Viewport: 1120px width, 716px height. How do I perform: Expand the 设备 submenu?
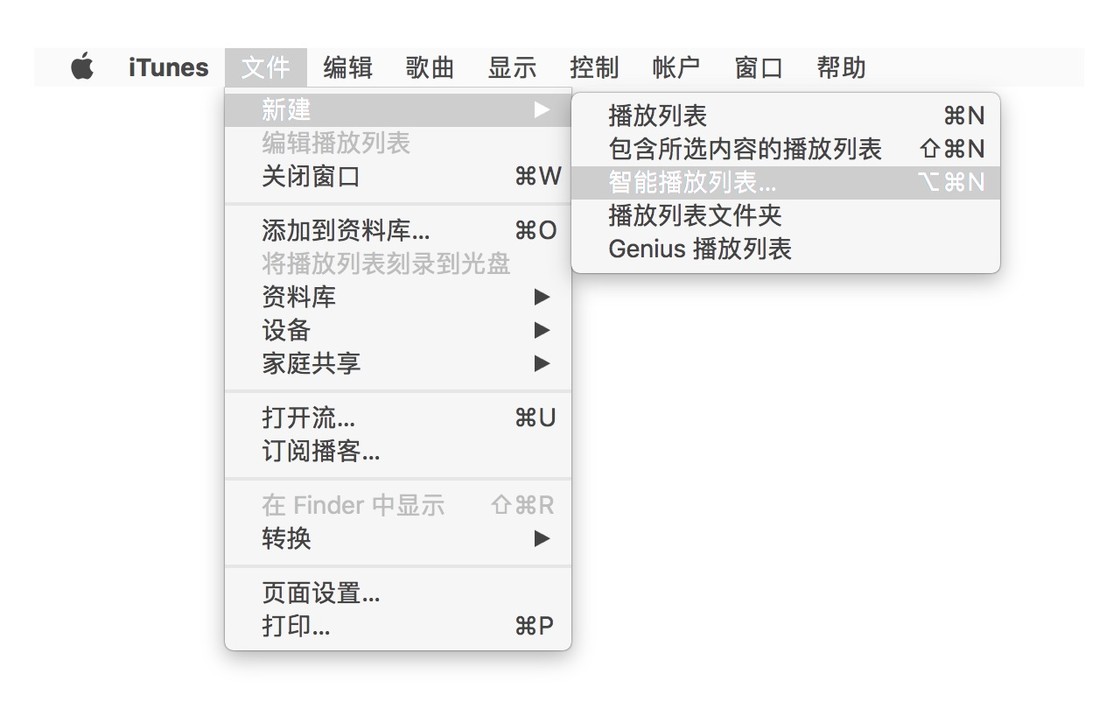(x=398, y=330)
